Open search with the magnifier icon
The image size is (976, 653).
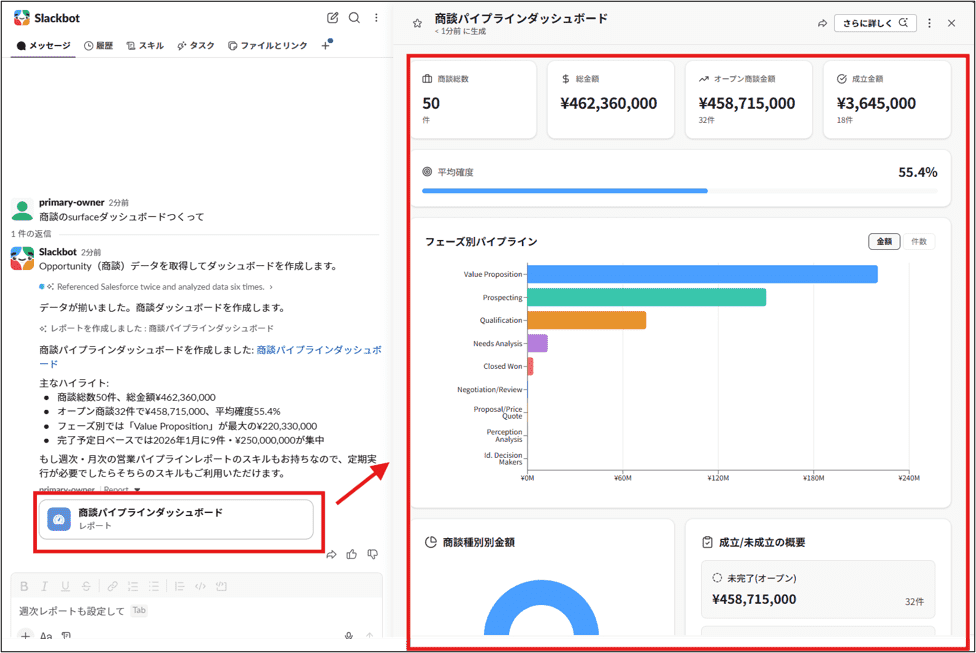[x=354, y=17]
